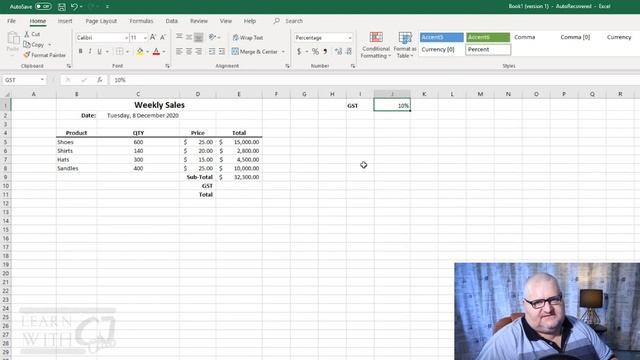Click the Top Align icon

point(179,37)
